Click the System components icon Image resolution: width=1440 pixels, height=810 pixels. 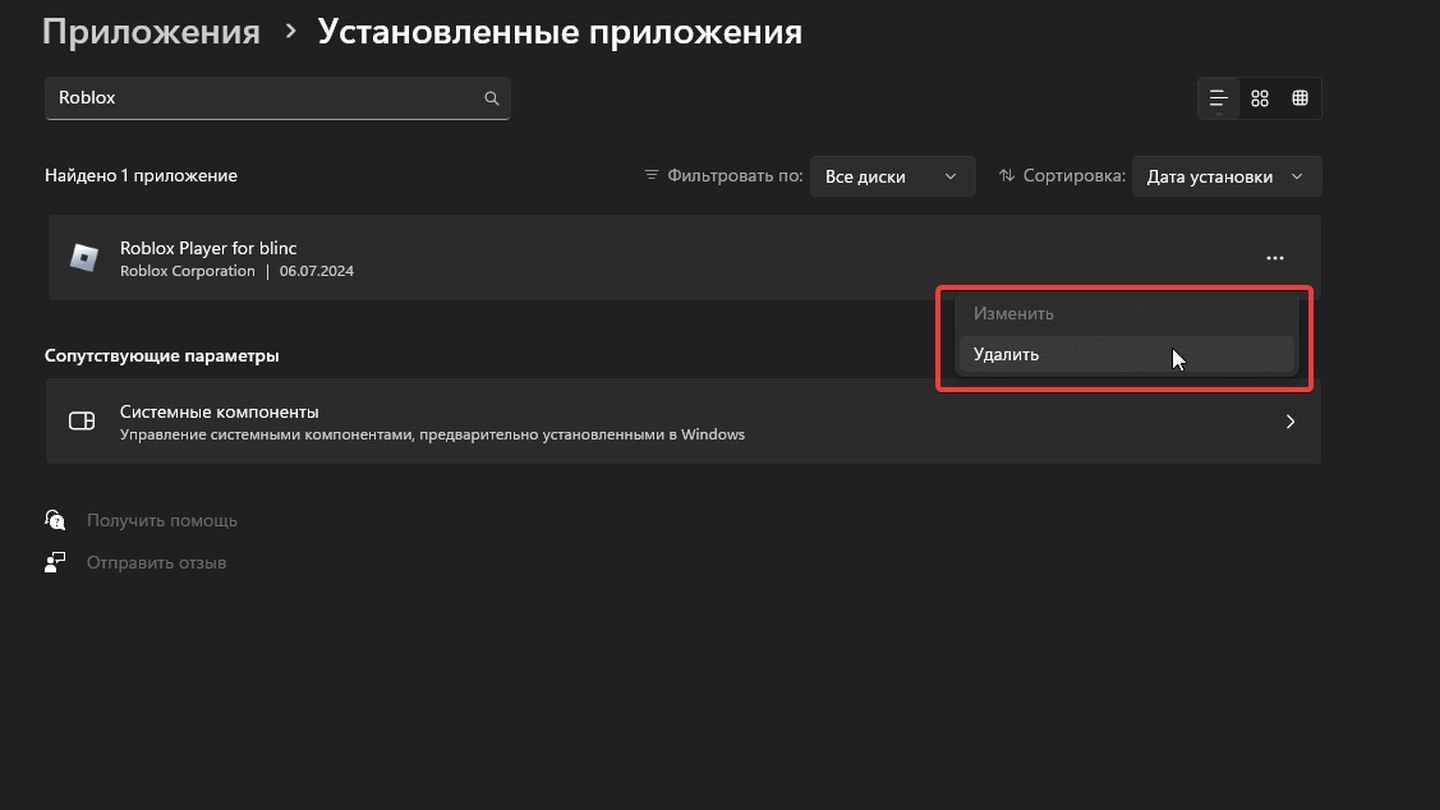coord(82,421)
